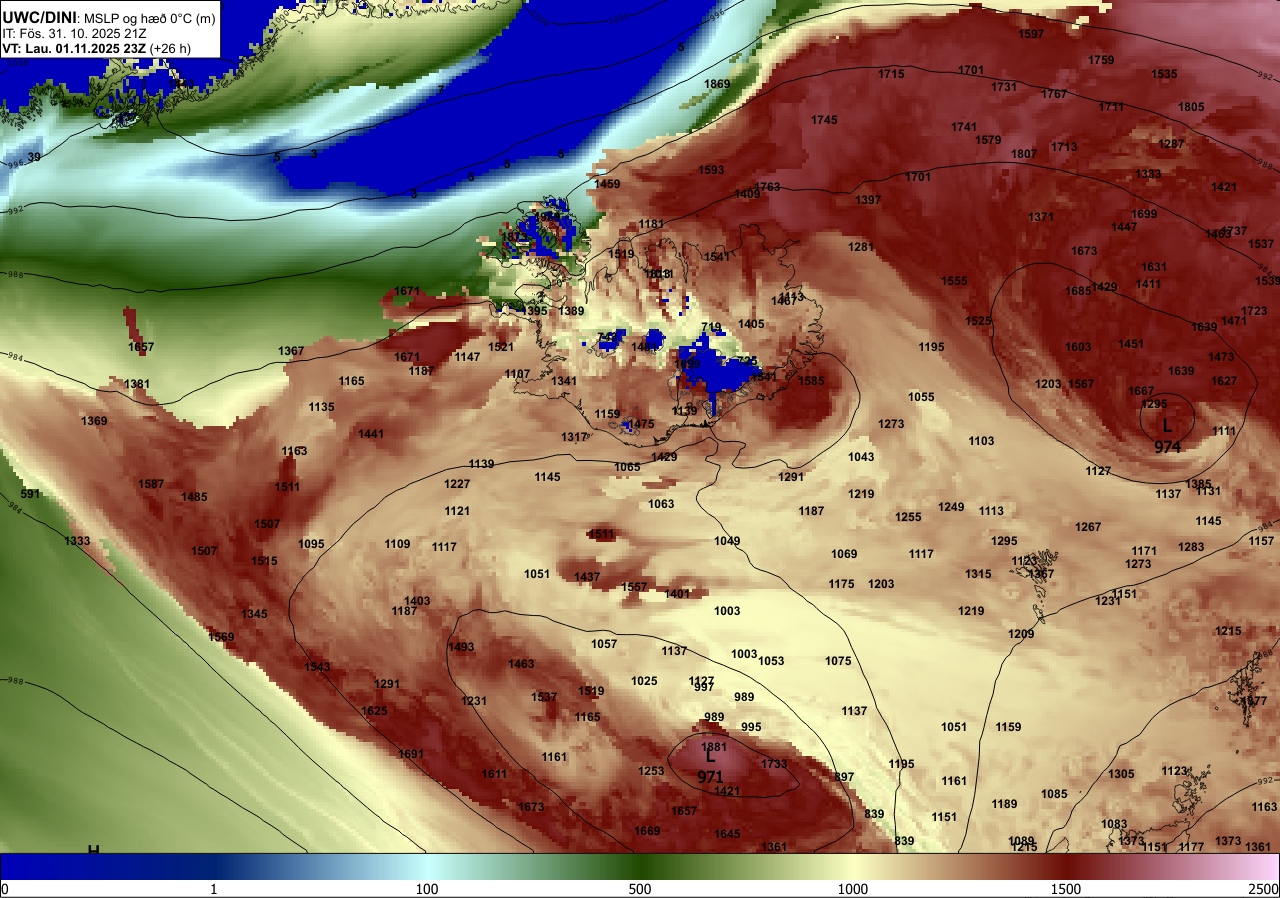The height and width of the screenshot is (898, 1280).
Task: Click the 1227 height value
Action: [457, 484]
